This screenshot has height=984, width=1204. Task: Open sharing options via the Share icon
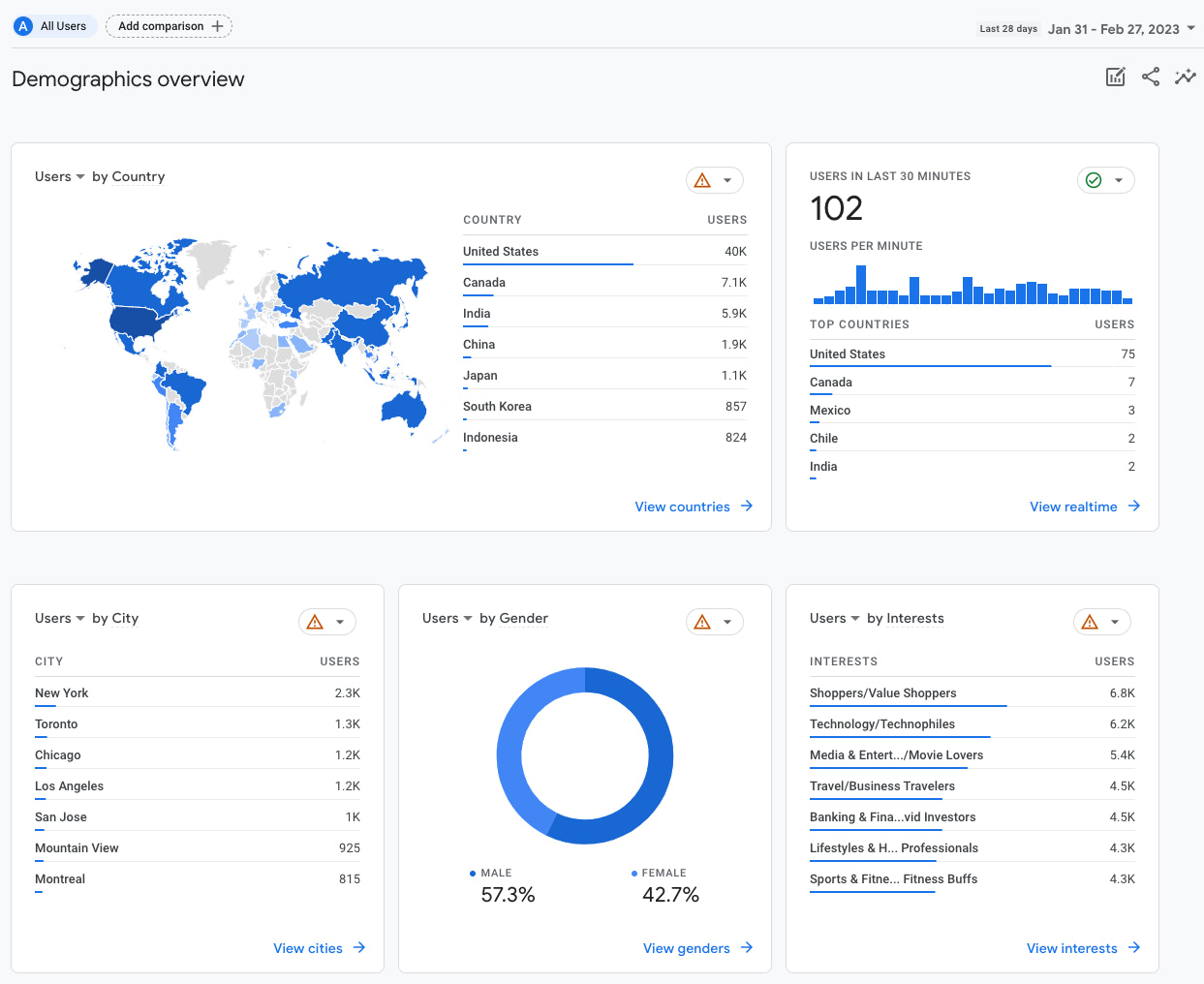pyautogui.click(x=1150, y=77)
